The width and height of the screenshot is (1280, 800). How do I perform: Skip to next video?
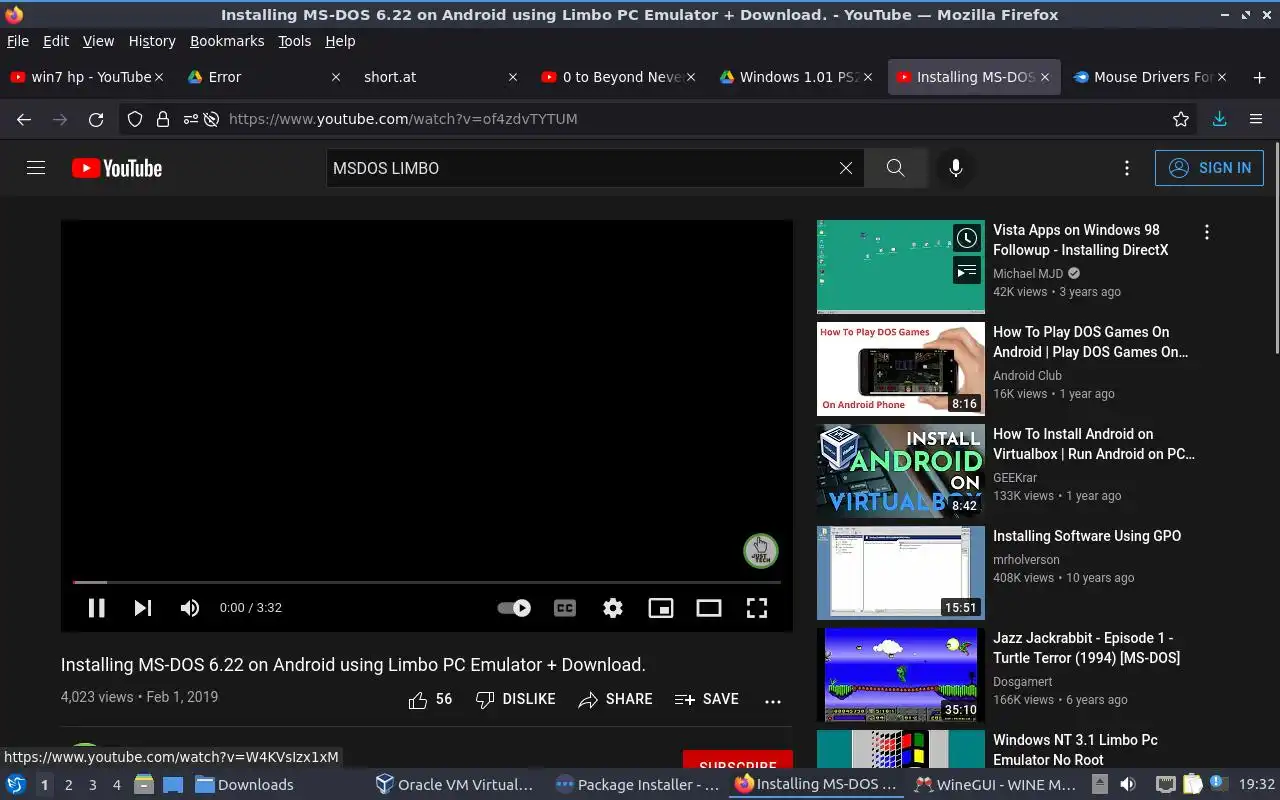coord(143,608)
